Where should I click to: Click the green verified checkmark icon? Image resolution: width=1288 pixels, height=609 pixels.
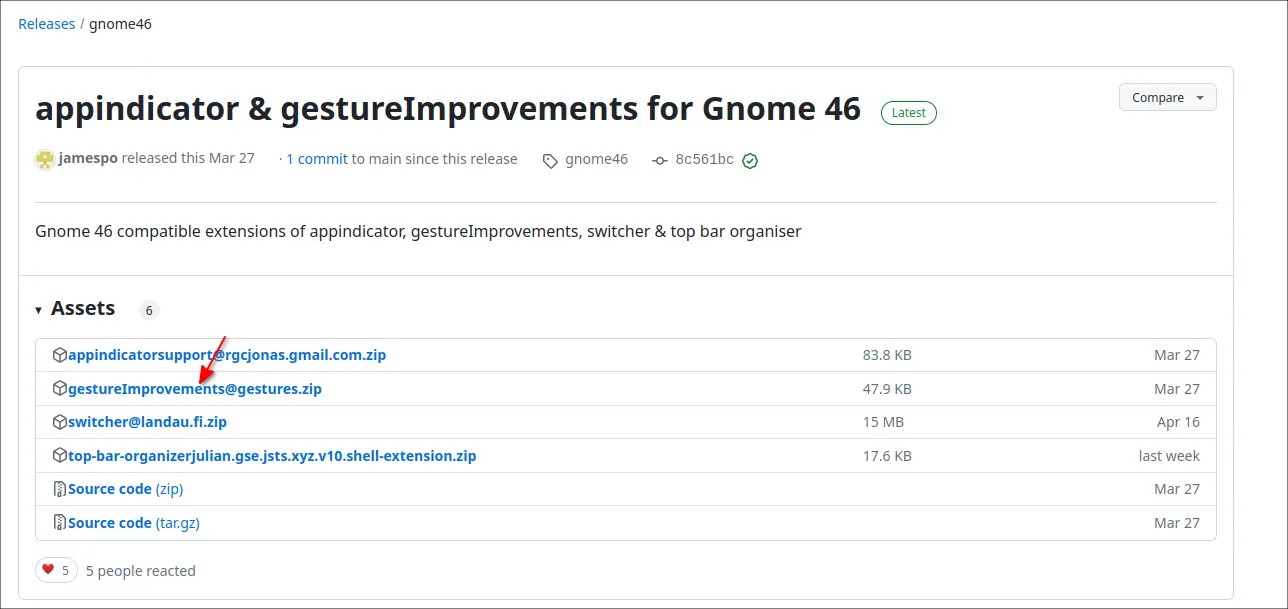(750, 160)
